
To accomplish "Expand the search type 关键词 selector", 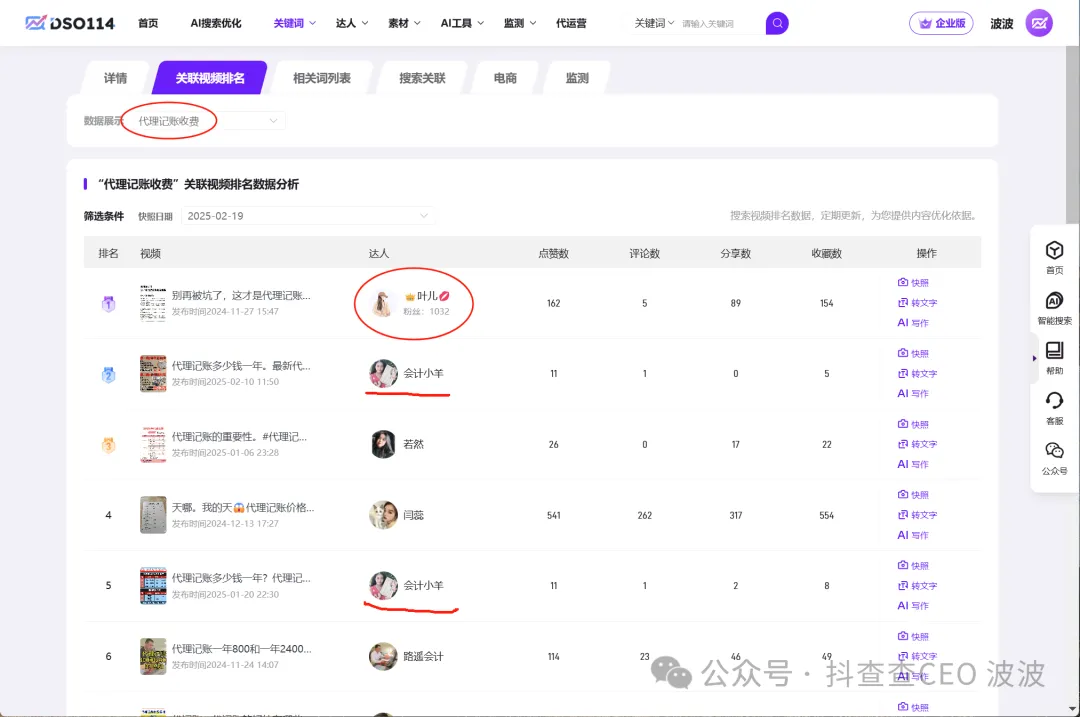I will pos(654,23).
